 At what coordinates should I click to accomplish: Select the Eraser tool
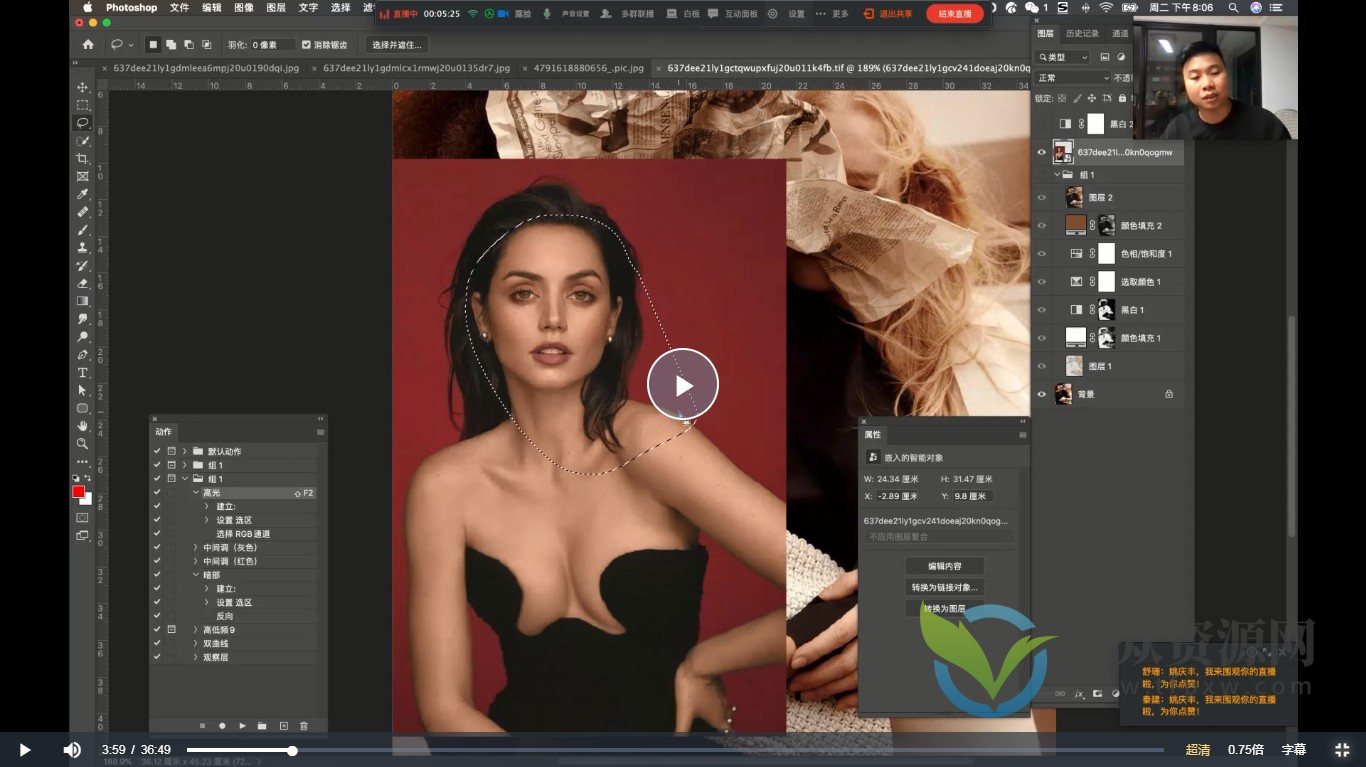point(83,283)
